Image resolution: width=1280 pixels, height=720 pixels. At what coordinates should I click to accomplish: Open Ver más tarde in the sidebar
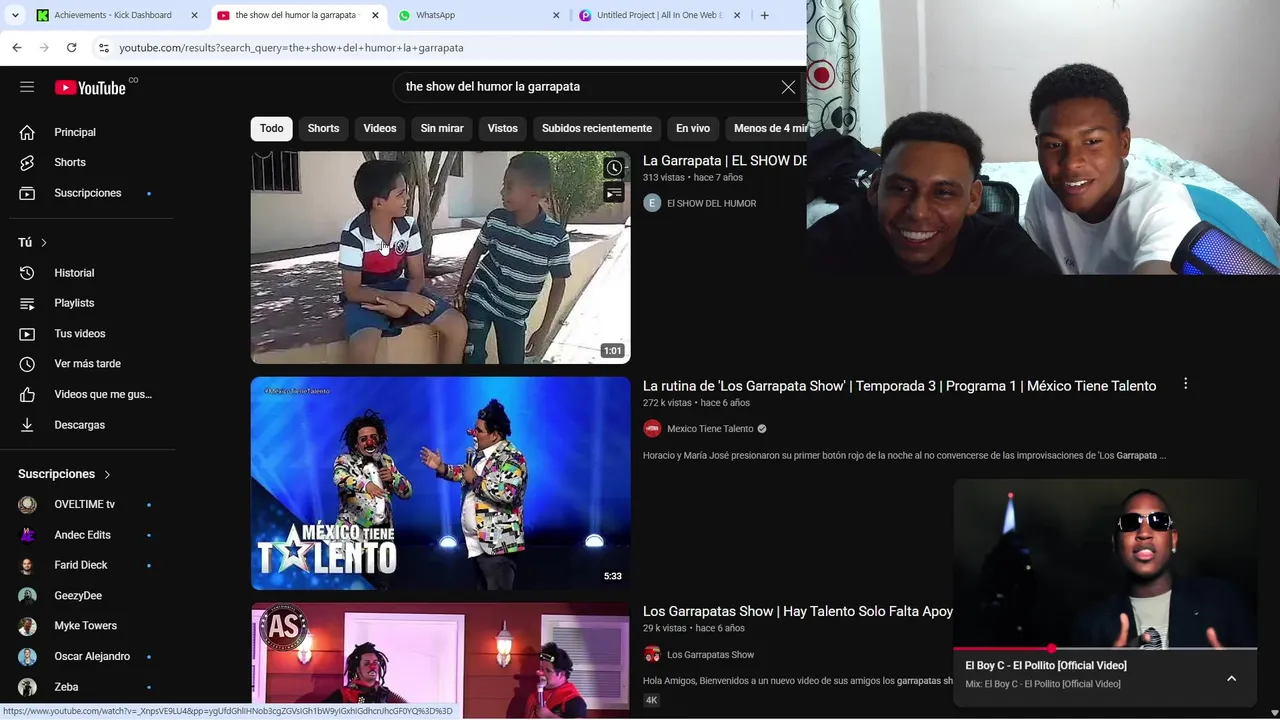(x=87, y=364)
